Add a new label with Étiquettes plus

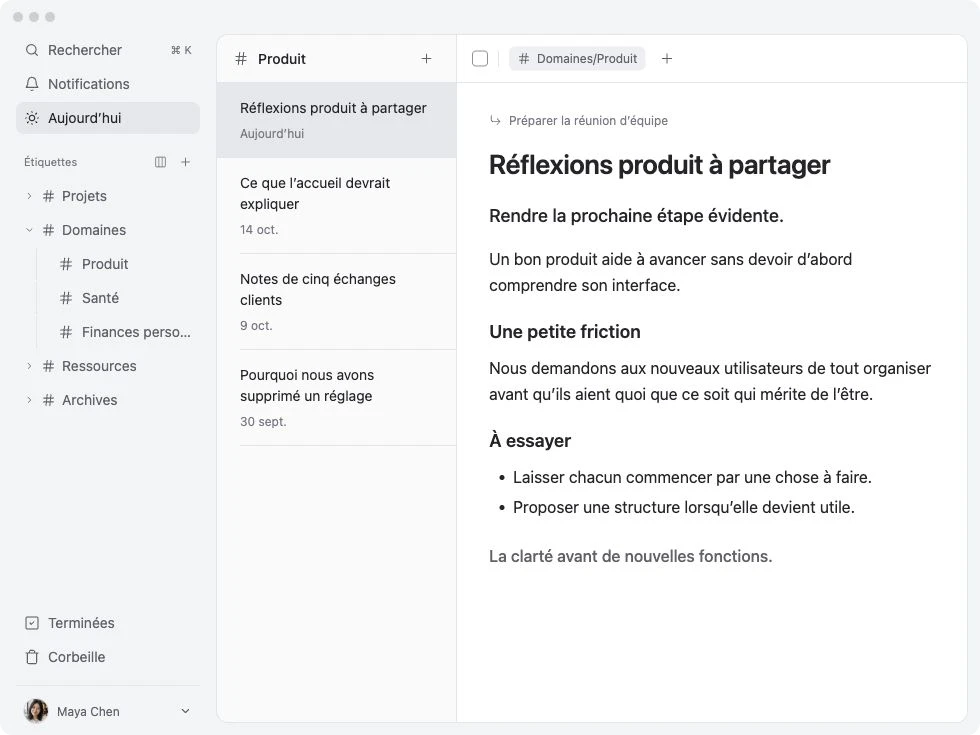click(x=186, y=162)
